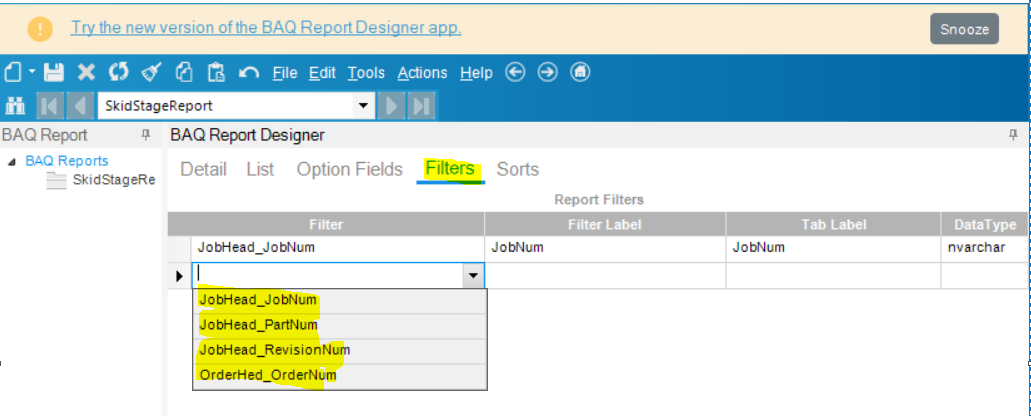This screenshot has width=1031, height=416.
Task: Go to Home using house icon
Action: pos(581,73)
